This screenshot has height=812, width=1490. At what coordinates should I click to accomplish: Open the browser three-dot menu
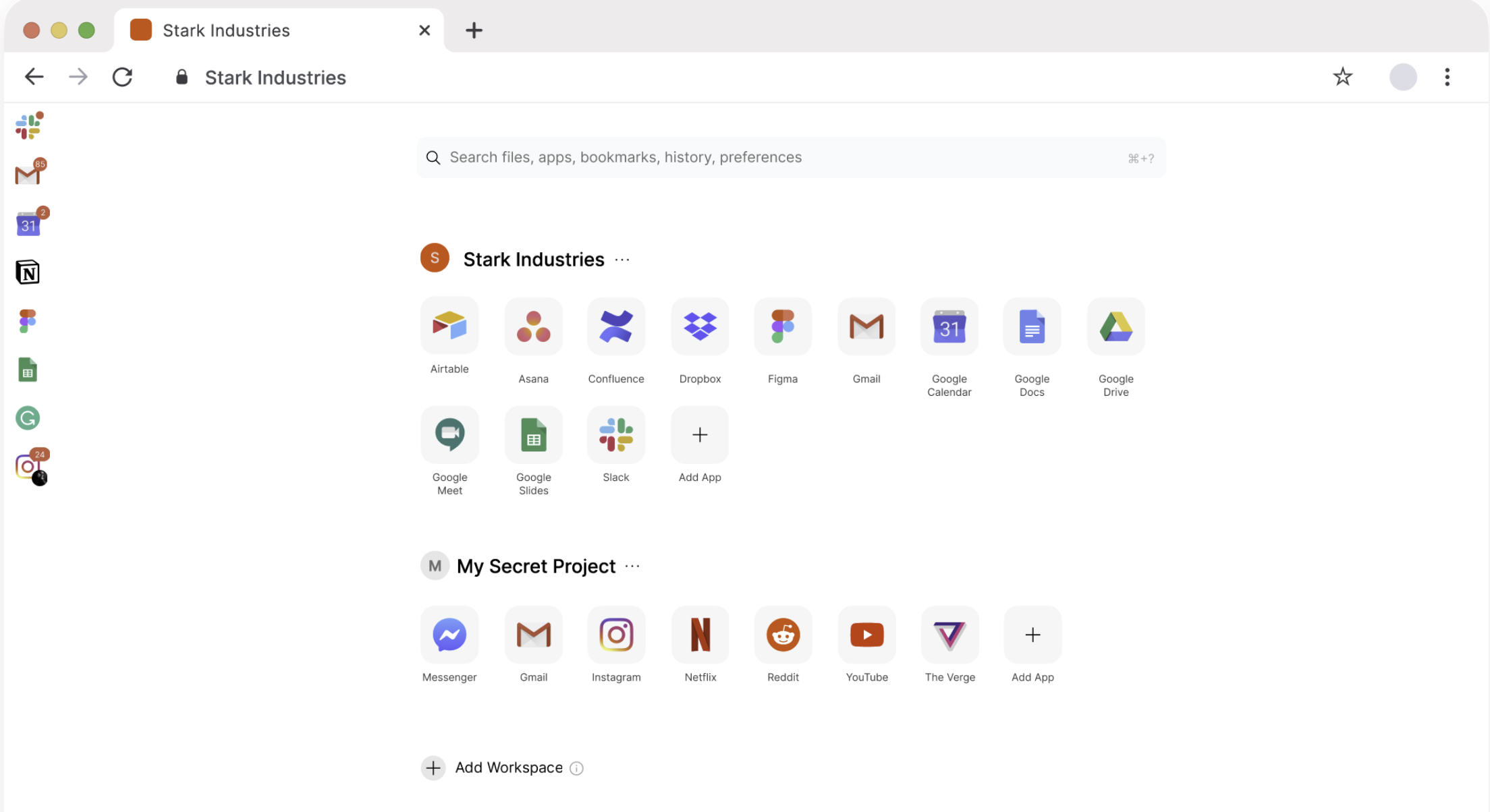point(1447,77)
